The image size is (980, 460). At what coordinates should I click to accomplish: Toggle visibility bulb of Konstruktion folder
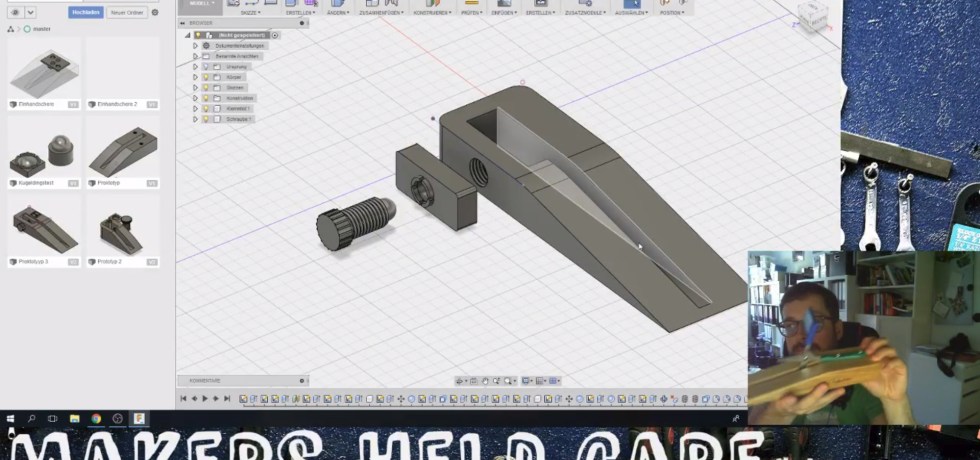coord(206,97)
